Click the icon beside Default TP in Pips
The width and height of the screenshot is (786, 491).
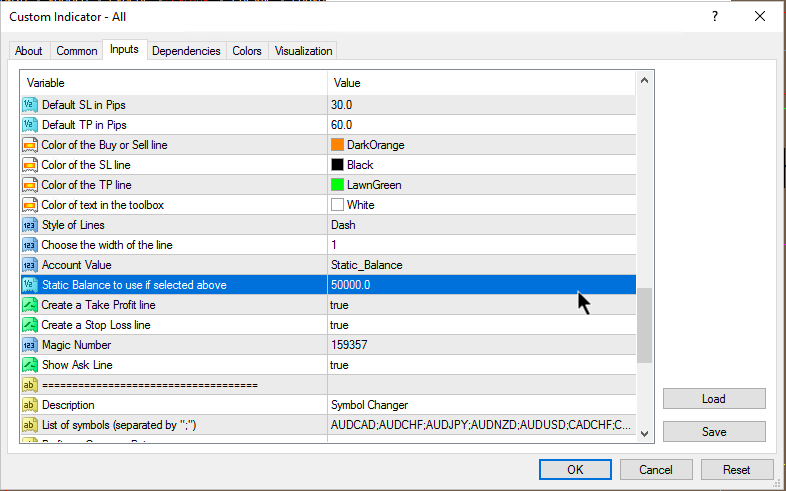(30, 125)
